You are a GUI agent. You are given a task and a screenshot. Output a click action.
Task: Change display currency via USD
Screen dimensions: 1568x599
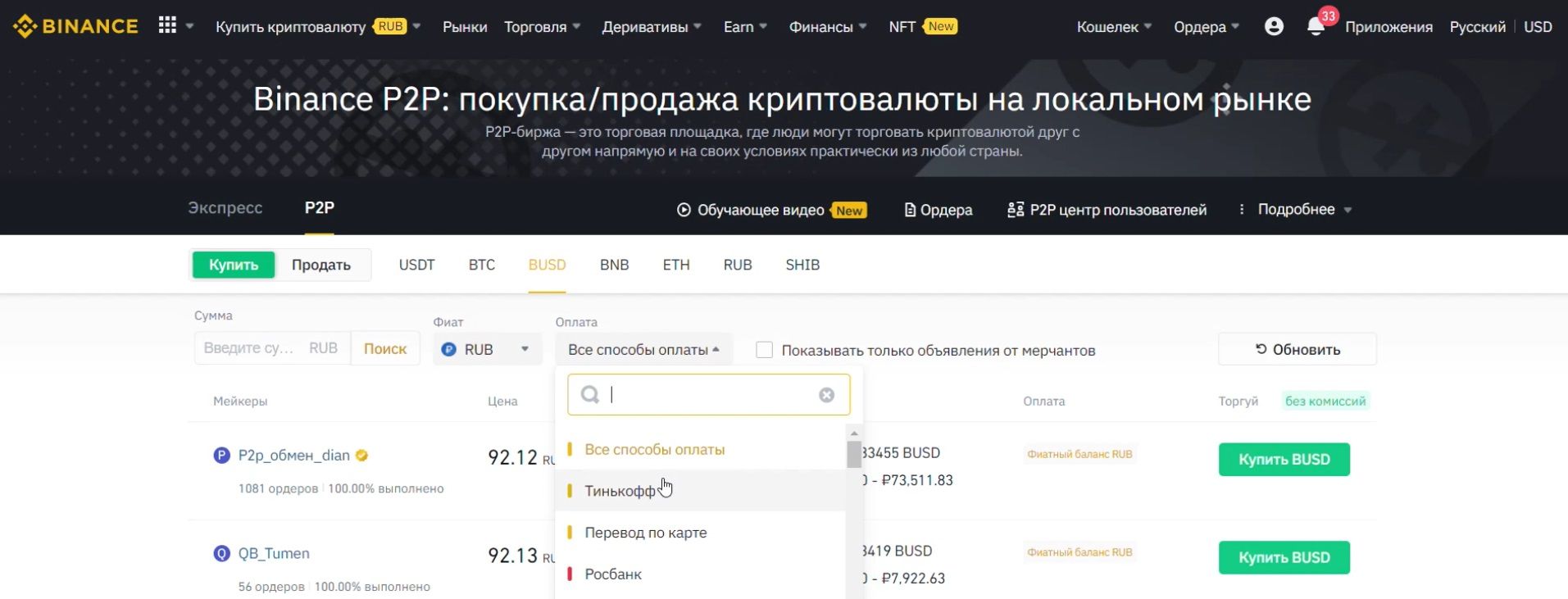[x=1538, y=26]
